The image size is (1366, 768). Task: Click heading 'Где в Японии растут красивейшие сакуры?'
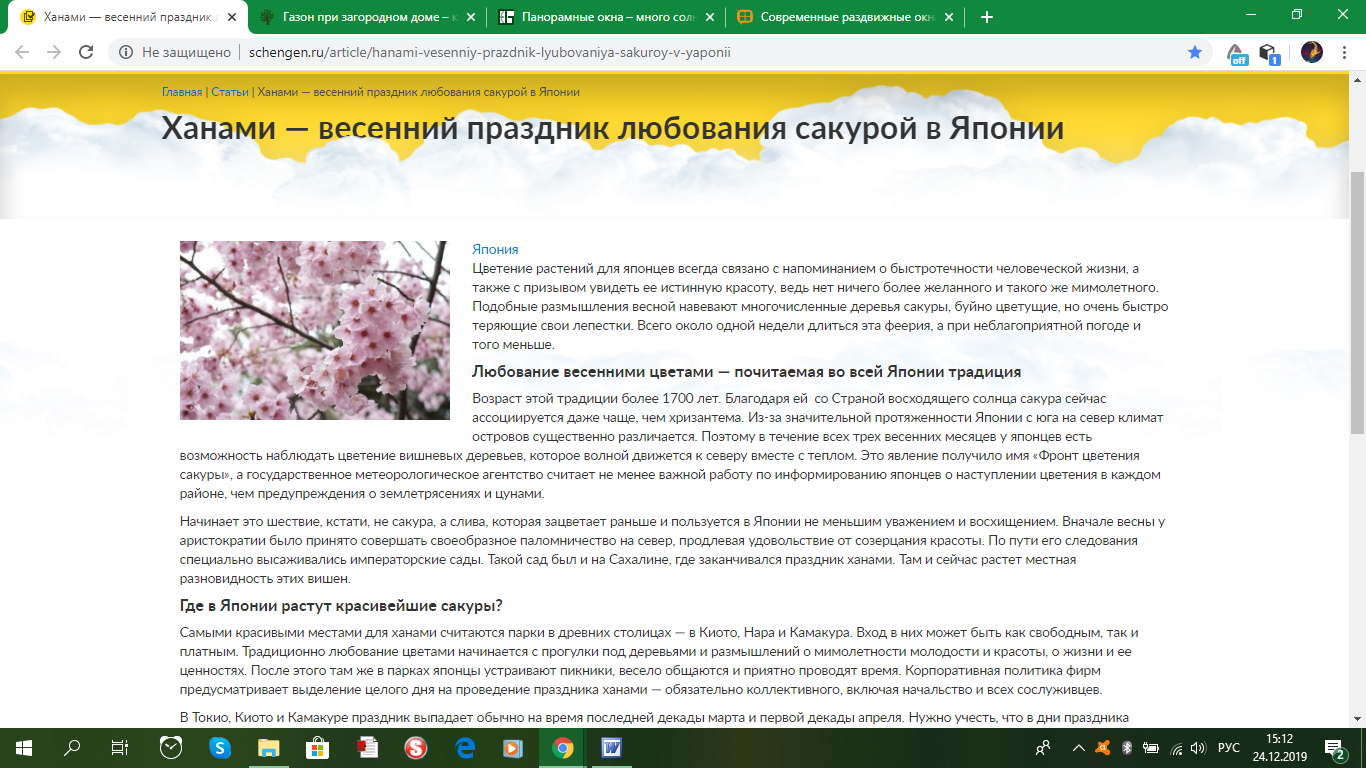(x=341, y=606)
